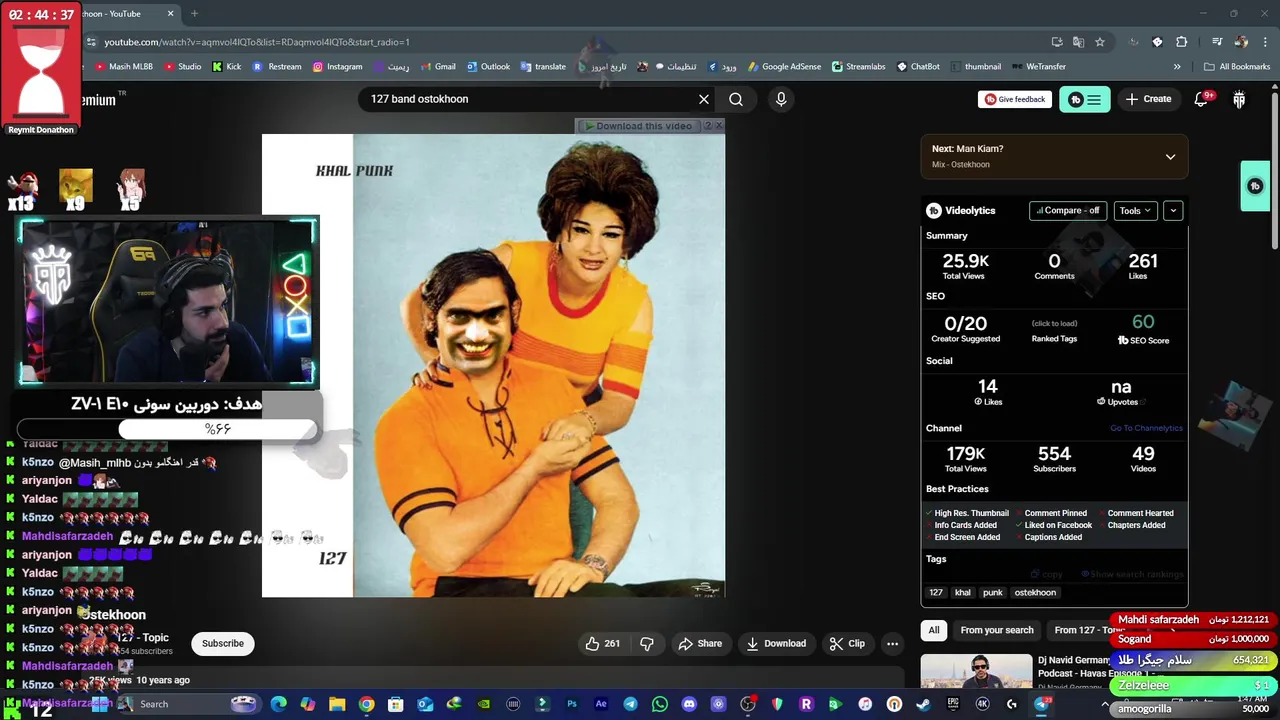The image size is (1280, 720).
Task: Open Chrome media control icon
Action: [1217, 42]
